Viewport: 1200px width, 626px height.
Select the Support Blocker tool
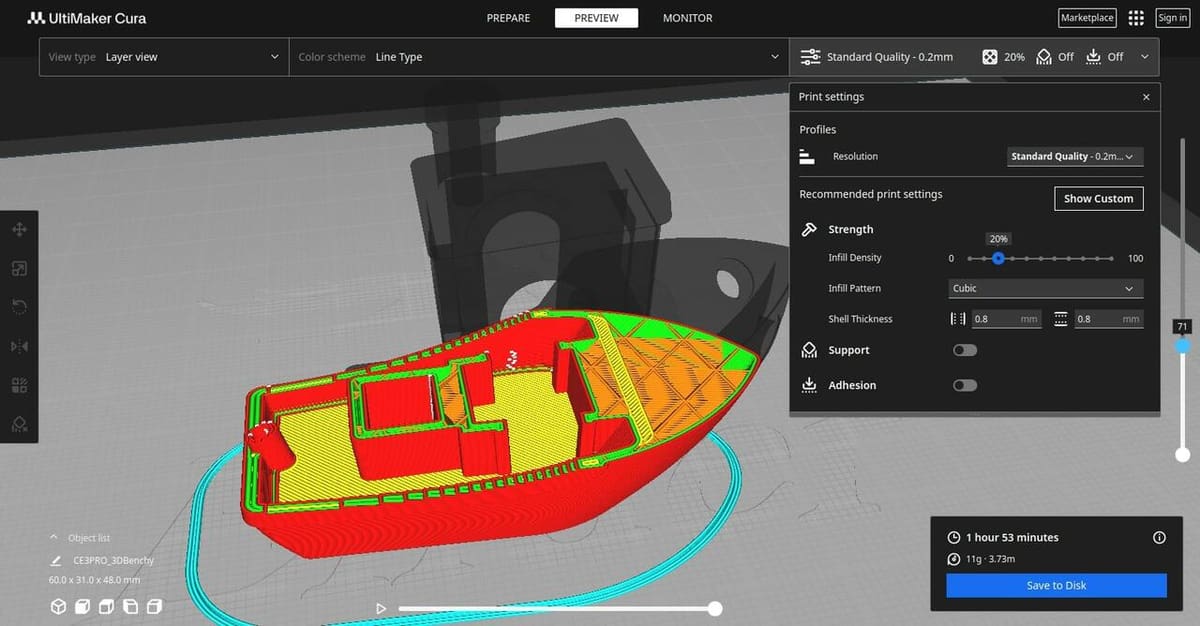point(19,424)
